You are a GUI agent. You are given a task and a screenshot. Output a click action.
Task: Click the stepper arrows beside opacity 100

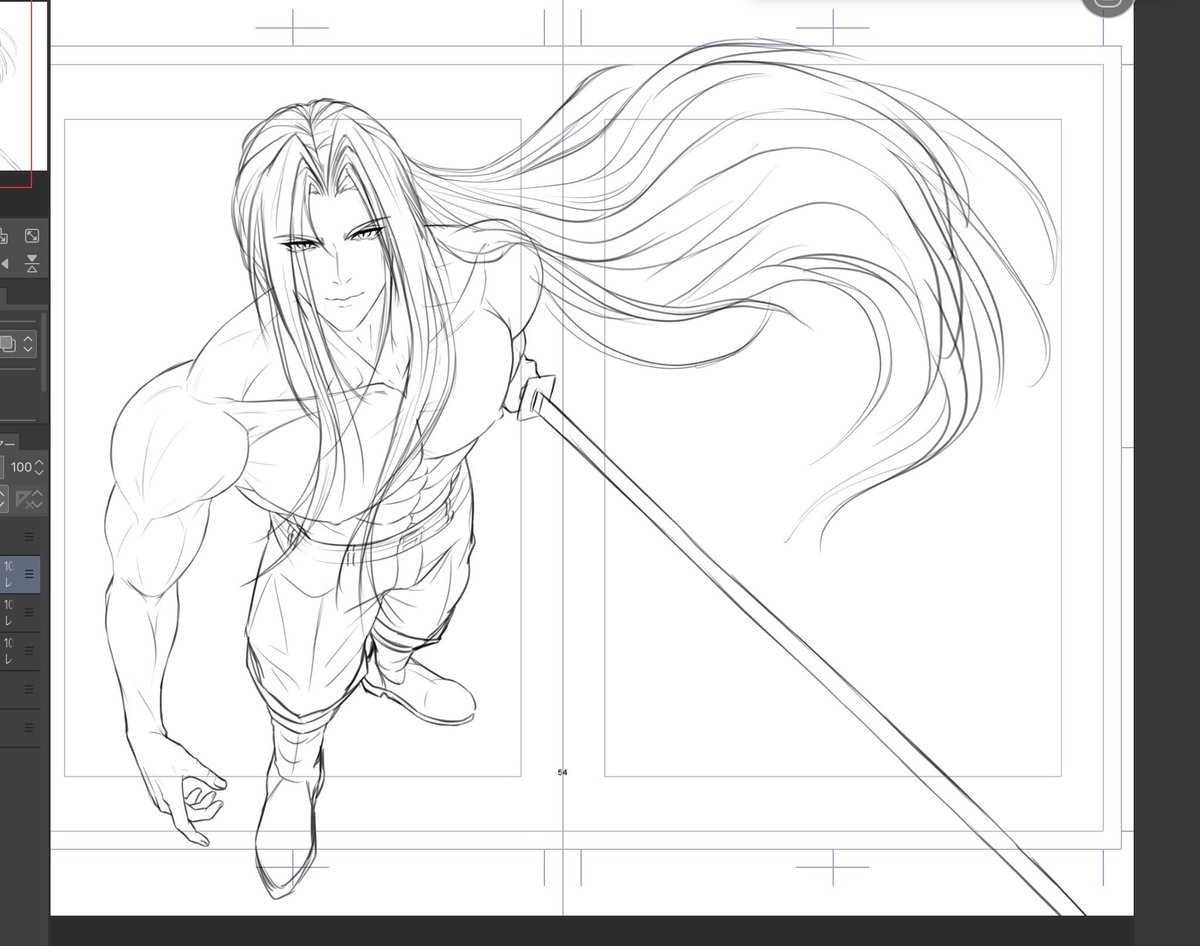click(40, 467)
